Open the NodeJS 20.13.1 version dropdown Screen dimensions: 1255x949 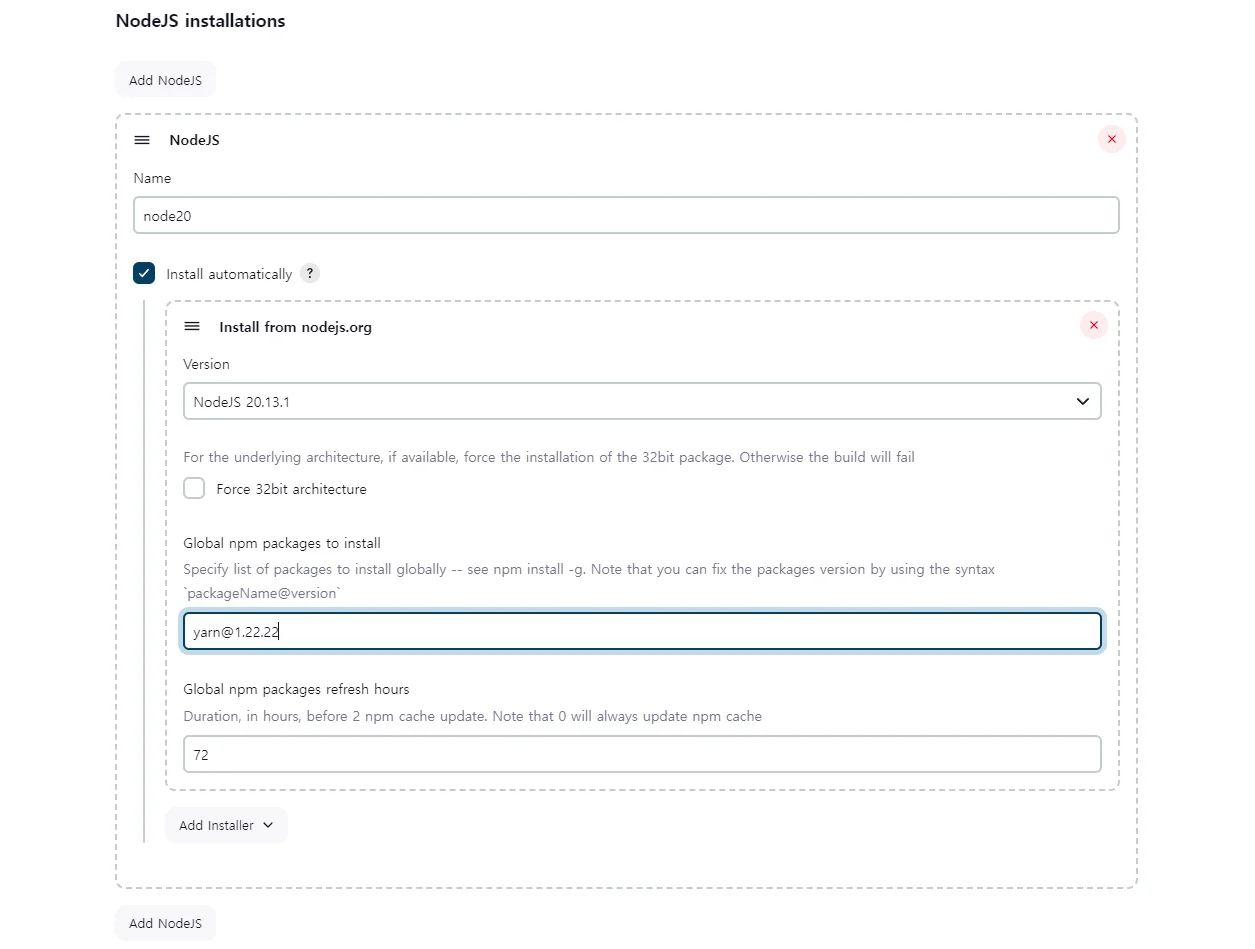point(640,402)
